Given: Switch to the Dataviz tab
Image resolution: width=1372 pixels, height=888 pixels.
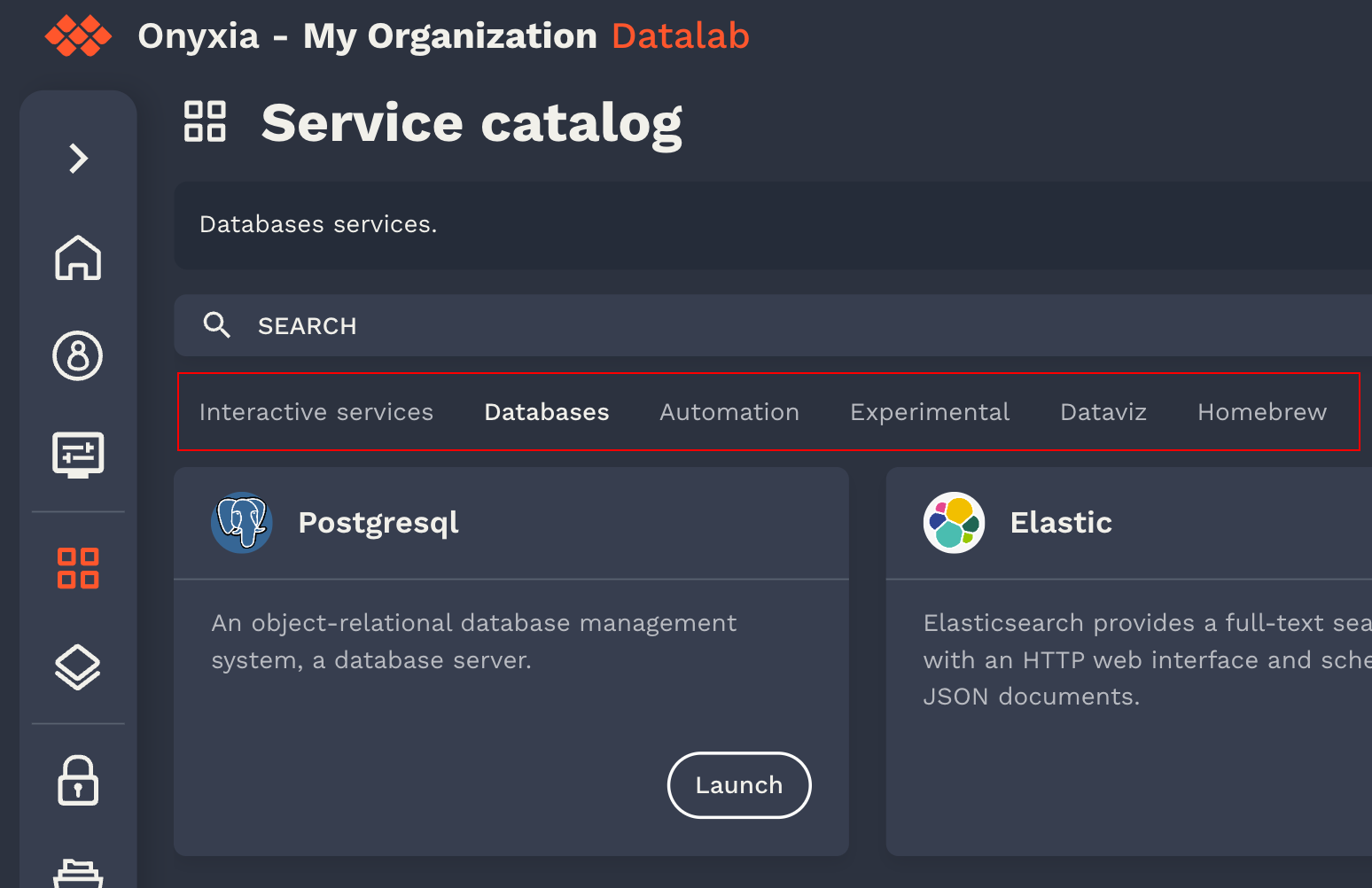Looking at the screenshot, I should (x=1103, y=412).
